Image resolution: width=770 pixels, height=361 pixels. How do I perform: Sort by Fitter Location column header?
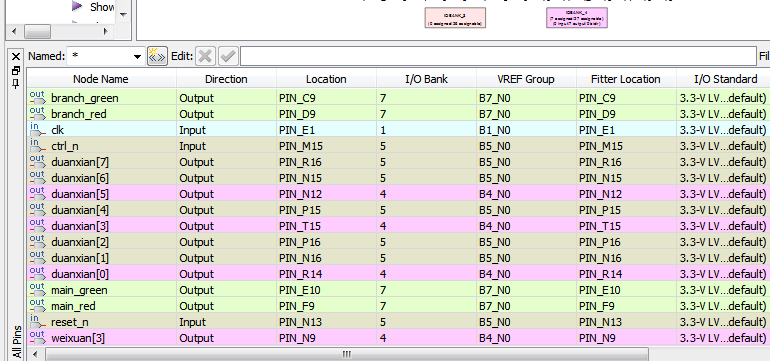coord(626,79)
